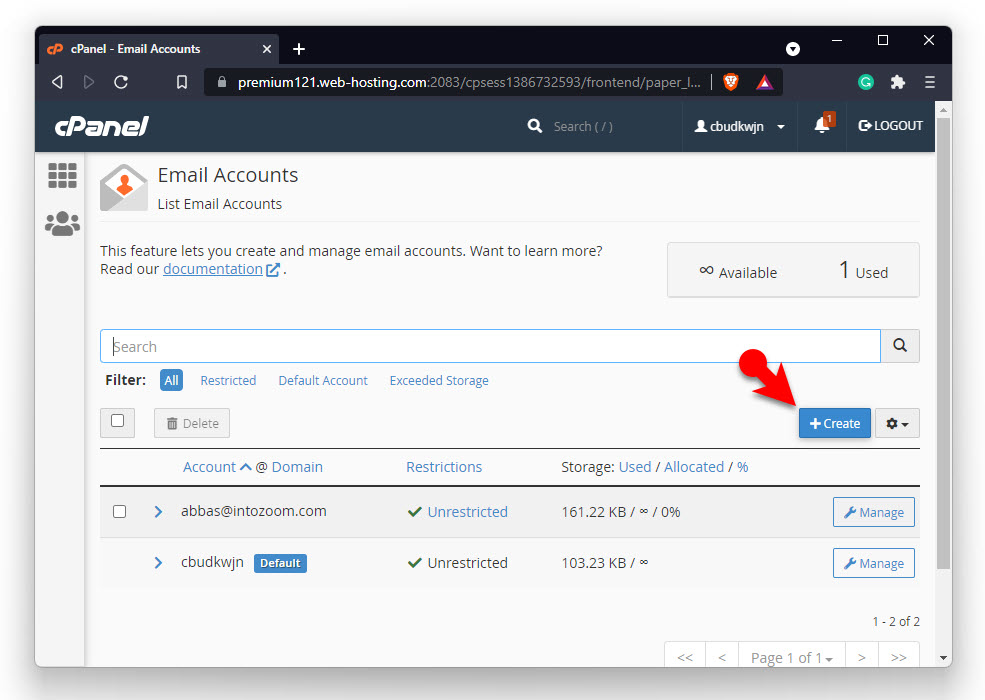Image resolution: width=985 pixels, height=700 pixels.
Task: Click Unrestricted link for abbas@intozoom.com
Action: [467, 511]
